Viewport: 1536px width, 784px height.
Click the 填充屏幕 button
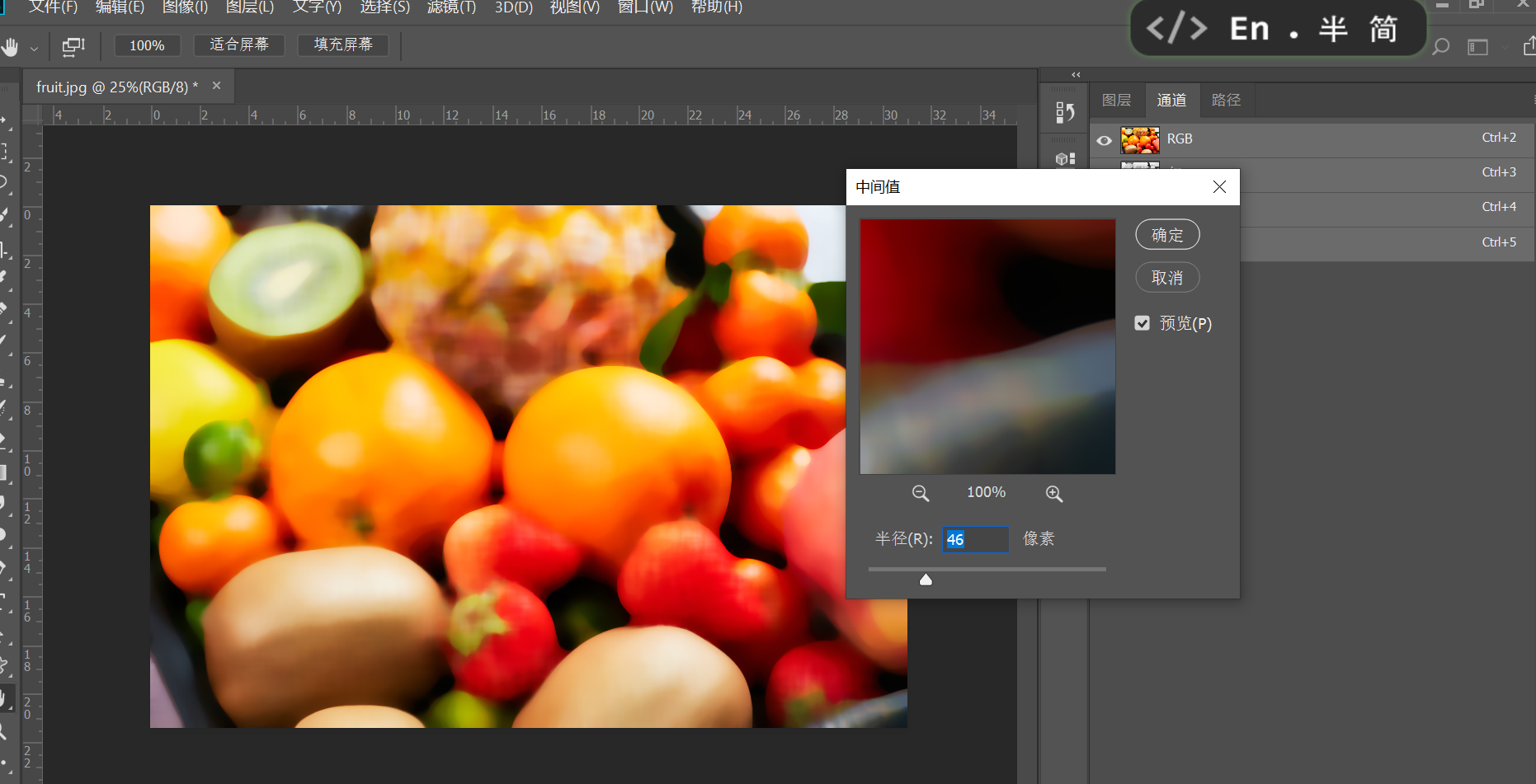pos(343,45)
